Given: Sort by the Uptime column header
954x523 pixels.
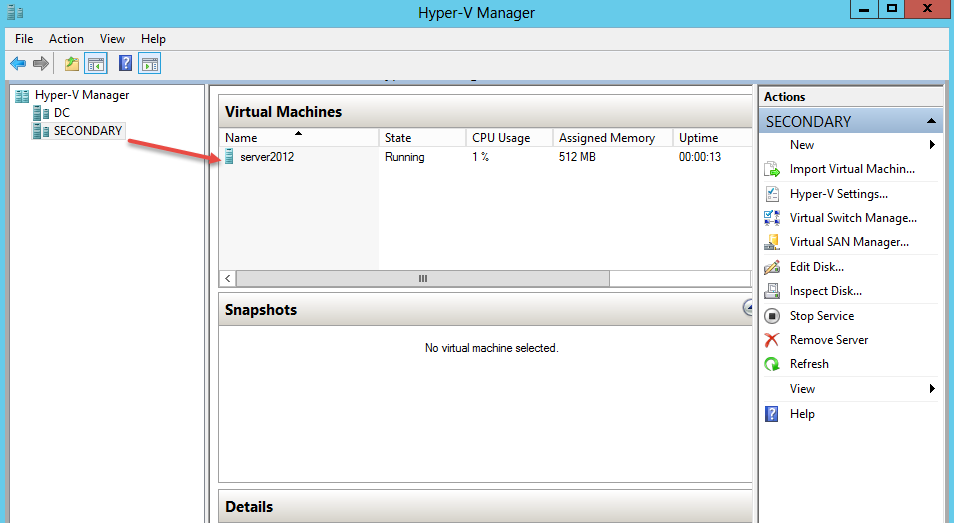Looking at the screenshot, I should coord(712,137).
